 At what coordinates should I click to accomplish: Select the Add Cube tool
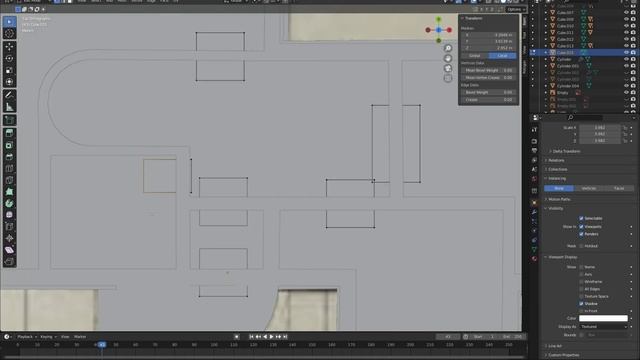point(9,120)
